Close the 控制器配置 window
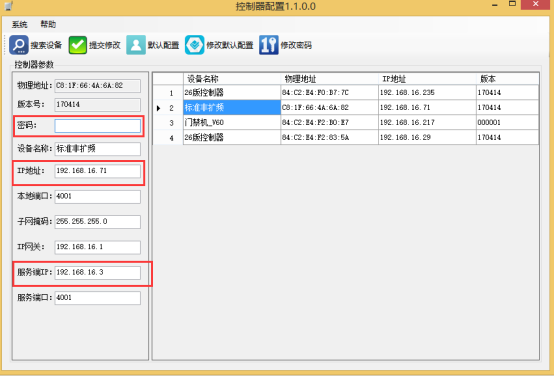The width and height of the screenshot is (554, 377). pyautogui.click(x=535, y=4)
